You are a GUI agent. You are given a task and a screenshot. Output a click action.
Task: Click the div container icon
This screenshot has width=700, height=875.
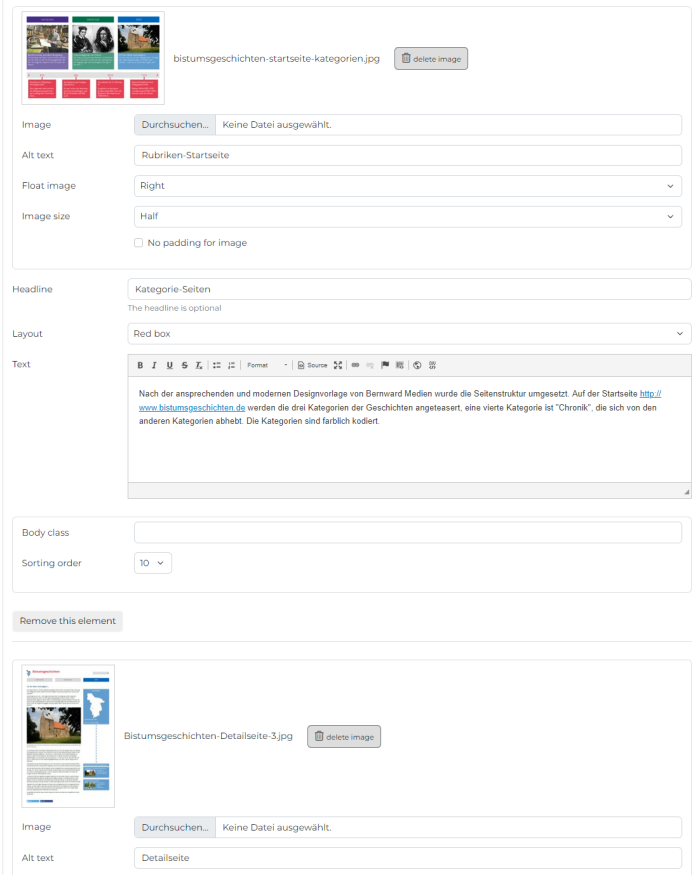click(x=432, y=365)
